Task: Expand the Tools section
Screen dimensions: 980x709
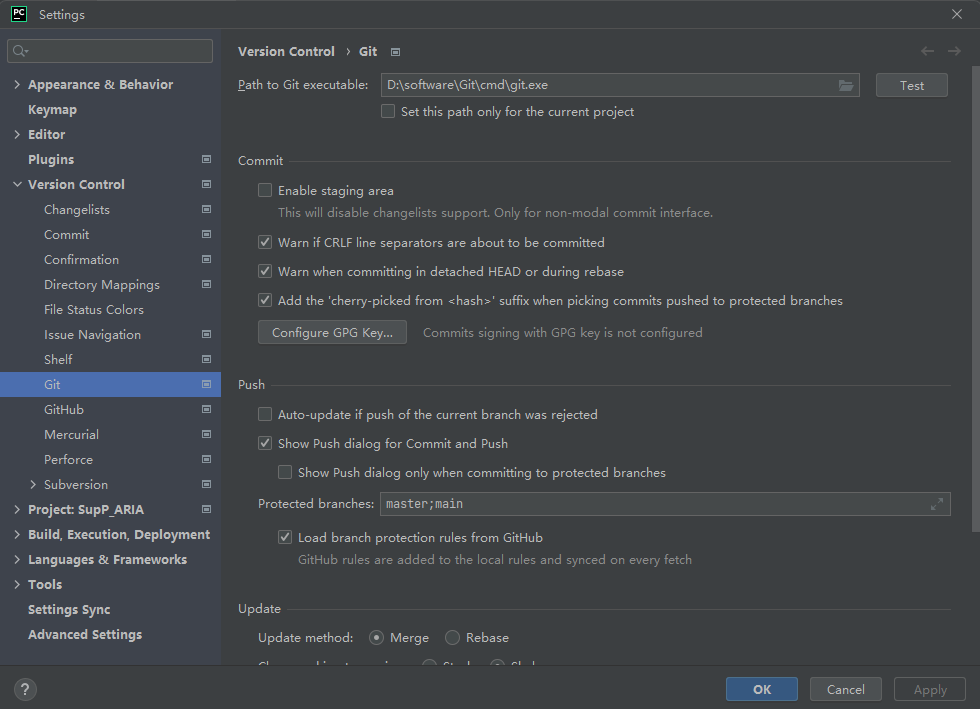Action: click(x=17, y=585)
